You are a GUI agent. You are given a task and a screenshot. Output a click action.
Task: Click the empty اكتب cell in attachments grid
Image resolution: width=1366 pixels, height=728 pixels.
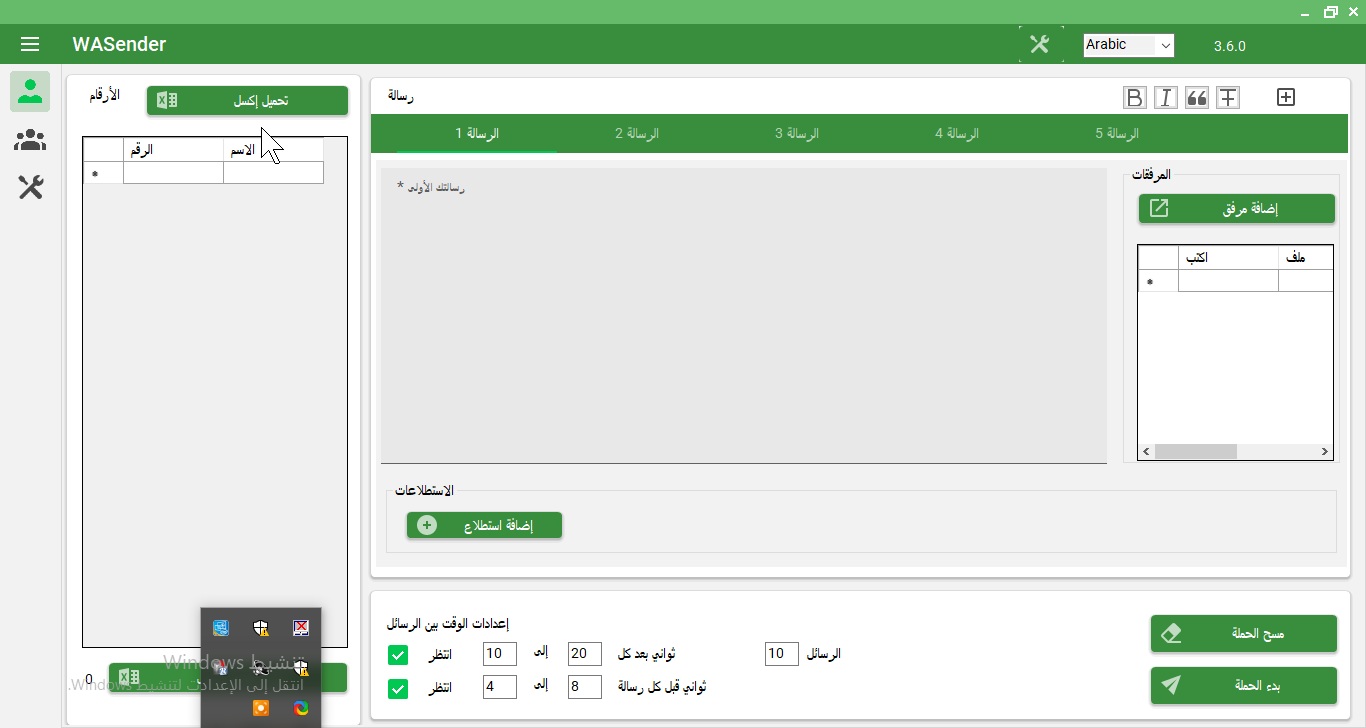tap(1228, 281)
